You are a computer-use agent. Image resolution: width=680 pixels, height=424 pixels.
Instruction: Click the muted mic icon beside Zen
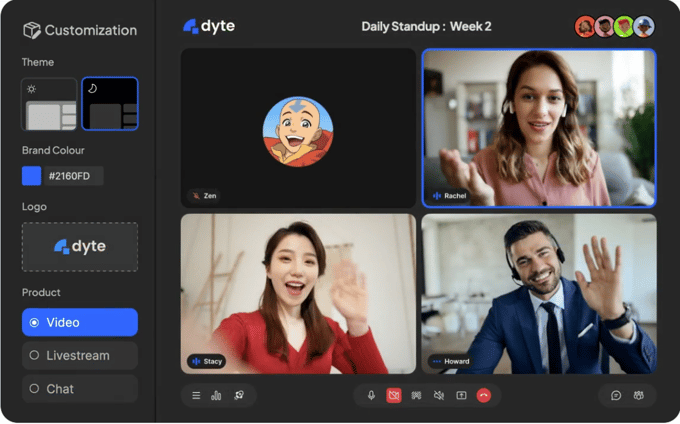pos(196,196)
